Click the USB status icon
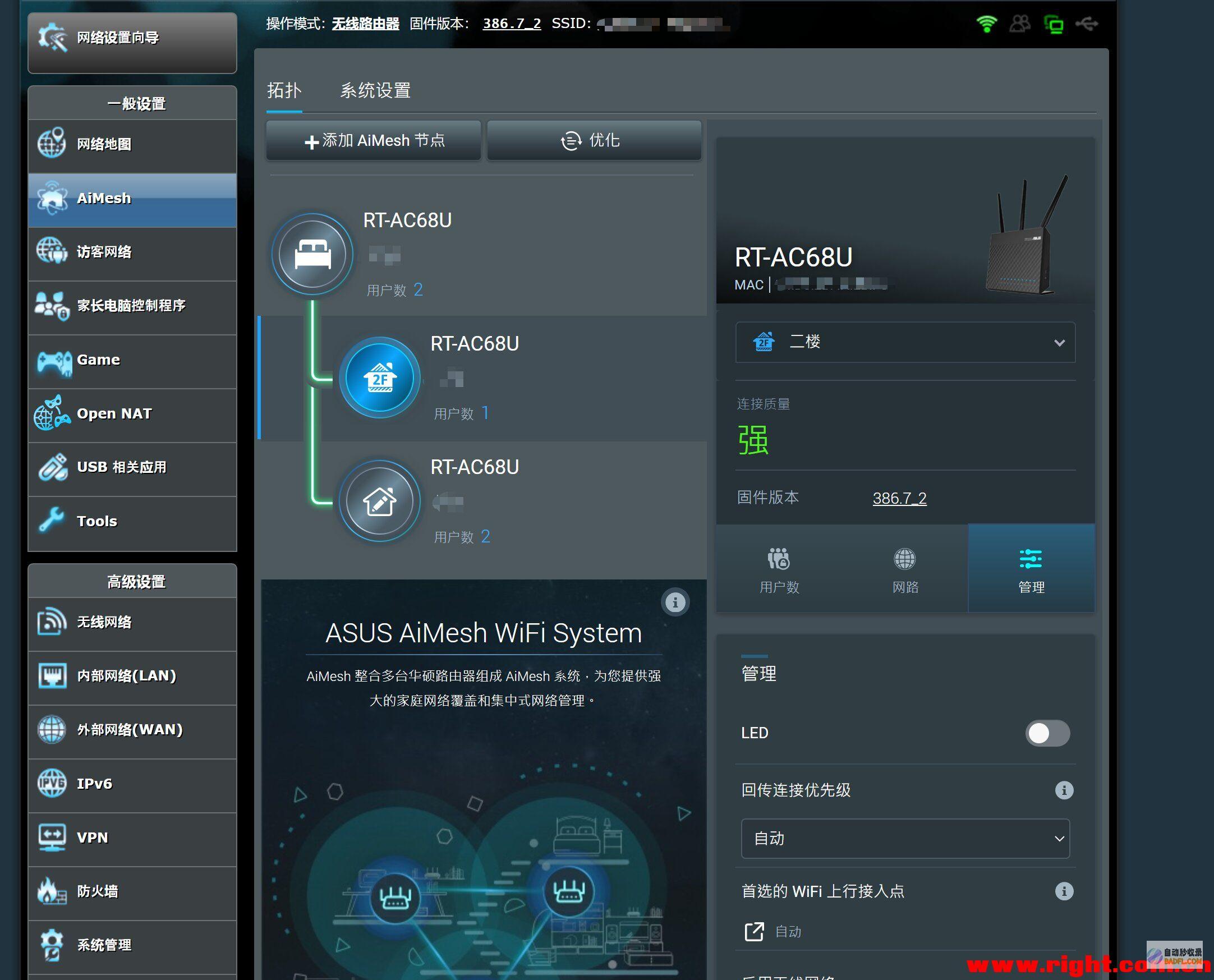1214x980 pixels. click(x=1087, y=24)
